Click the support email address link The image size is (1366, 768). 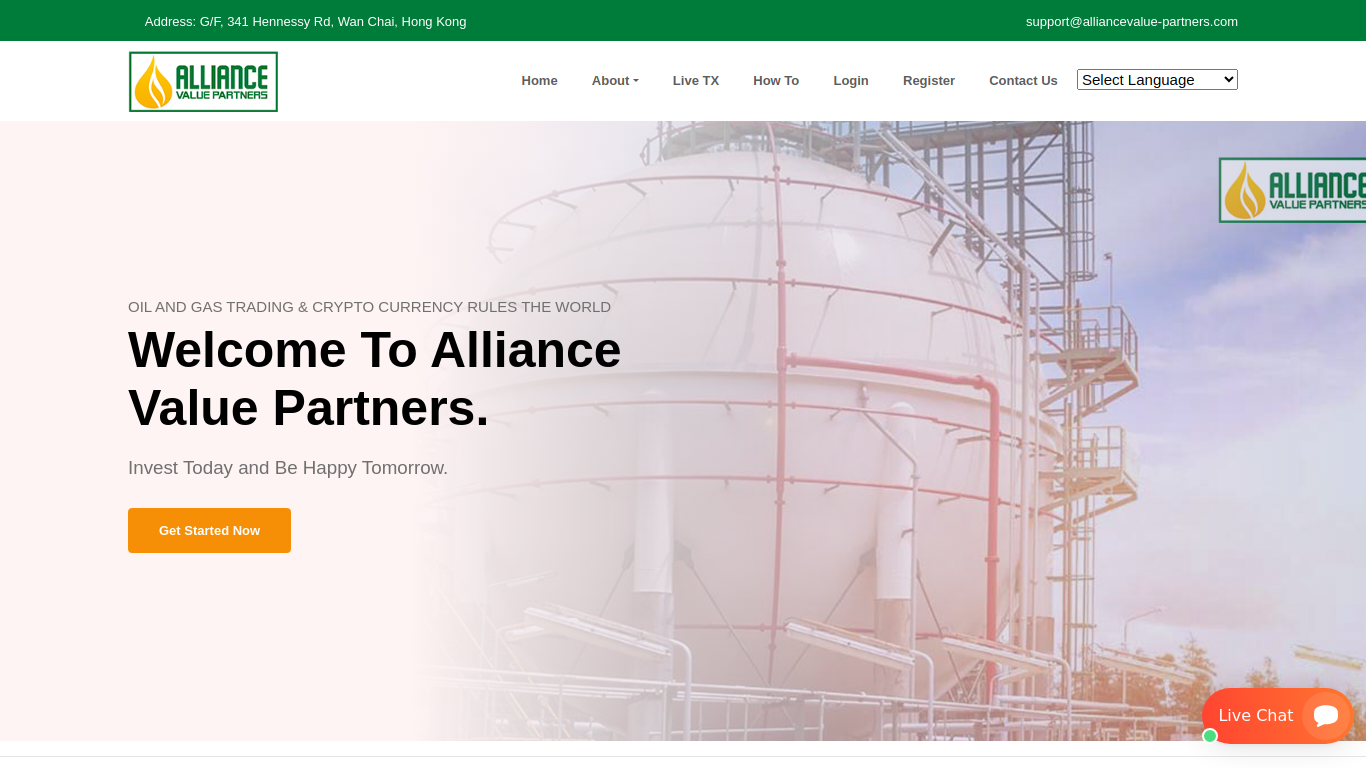tap(1132, 21)
